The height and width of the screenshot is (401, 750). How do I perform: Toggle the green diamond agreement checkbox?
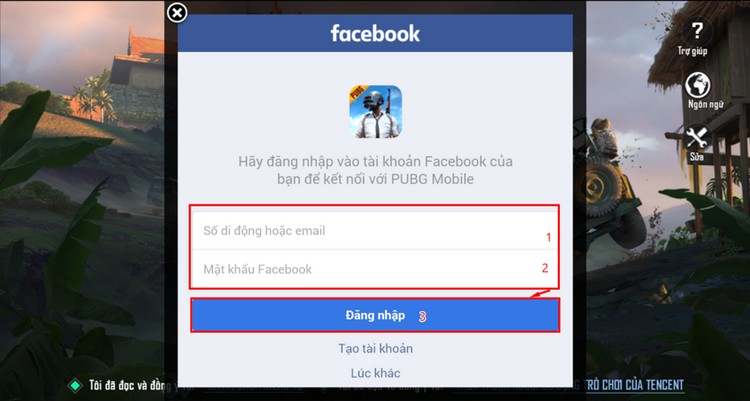pyautogui.click(x=75, y=385)
